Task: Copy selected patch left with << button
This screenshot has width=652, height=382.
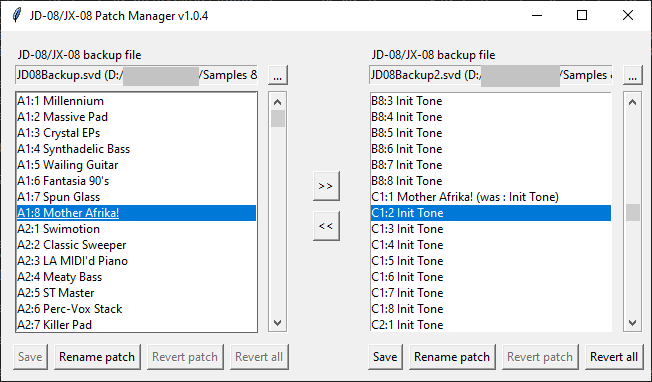Action: pyautogui.click(x=326, y=226)
